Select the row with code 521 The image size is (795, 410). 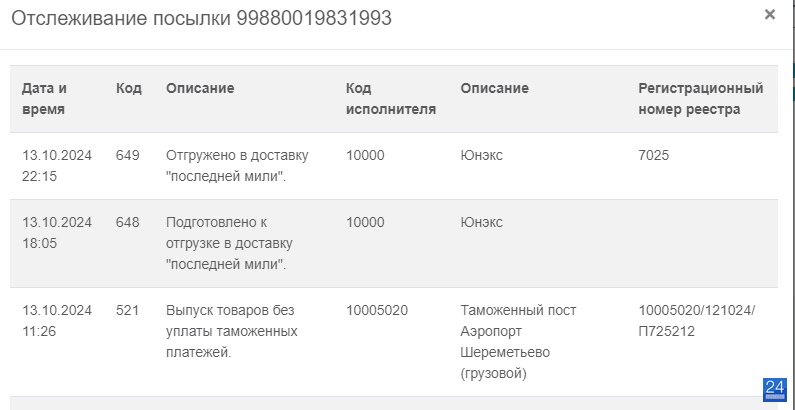tap(394, 342)
